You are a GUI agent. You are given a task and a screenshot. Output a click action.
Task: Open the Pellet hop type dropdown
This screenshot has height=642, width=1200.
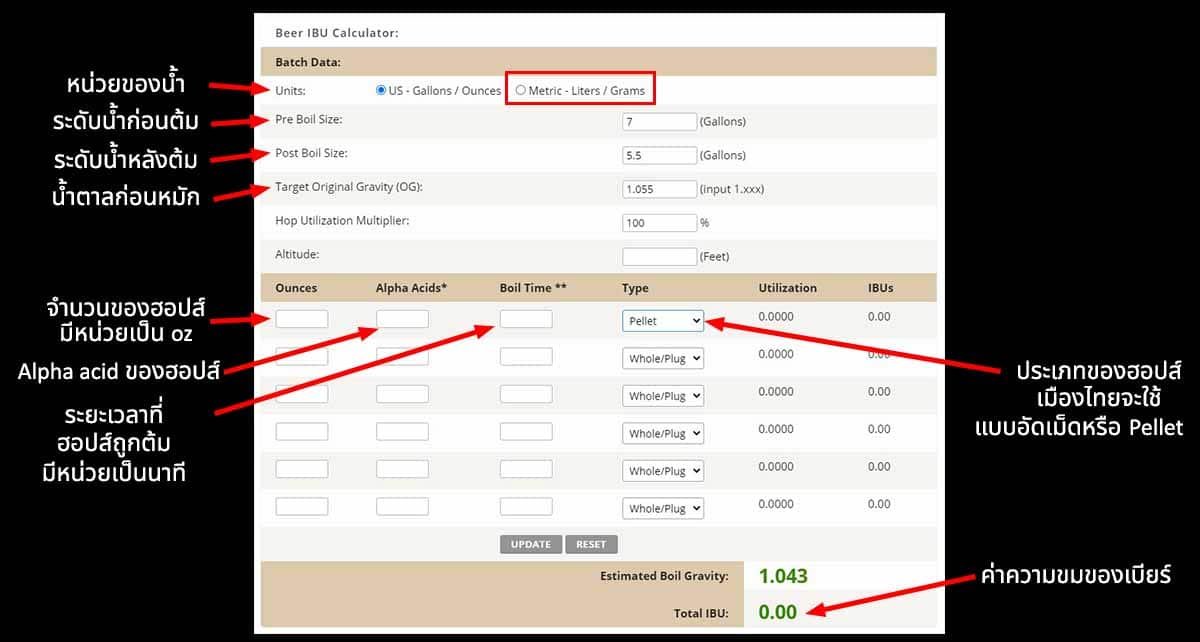tap(662, 321)
